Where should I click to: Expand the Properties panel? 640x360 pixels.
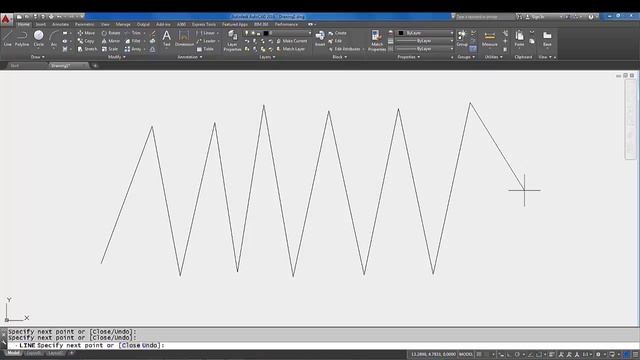(409, 57)
